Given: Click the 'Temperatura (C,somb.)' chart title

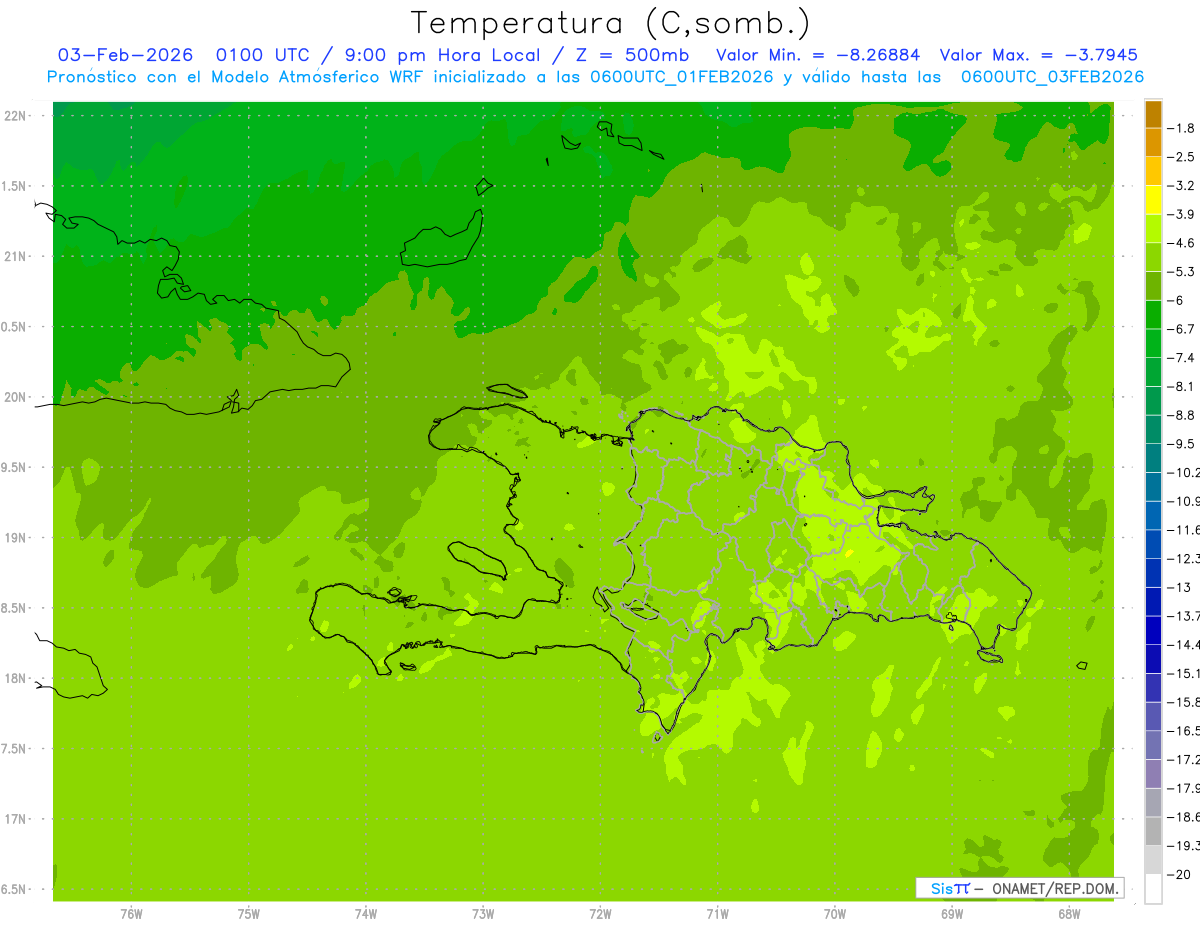Looking at the screenshot, I should (611, 23).
